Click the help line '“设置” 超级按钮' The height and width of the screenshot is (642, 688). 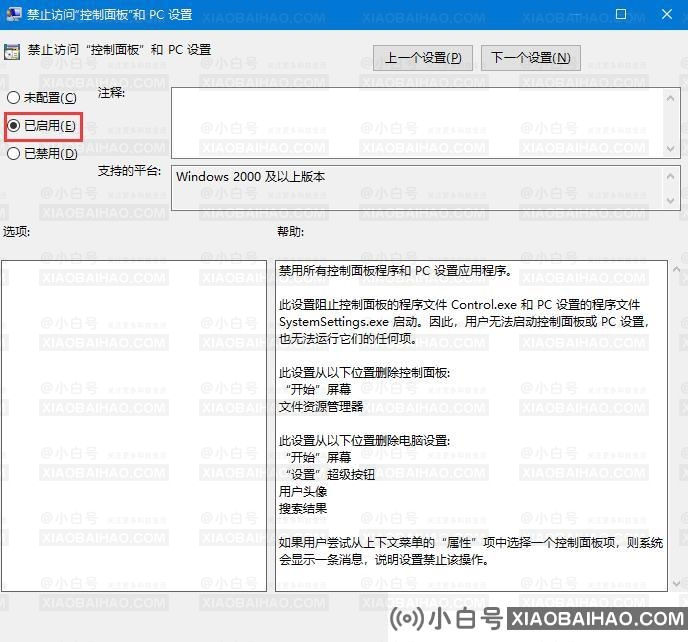point(330,474)
